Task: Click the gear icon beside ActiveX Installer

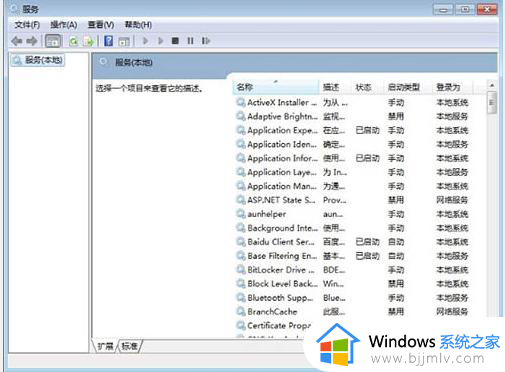Action: pos(240,102)
